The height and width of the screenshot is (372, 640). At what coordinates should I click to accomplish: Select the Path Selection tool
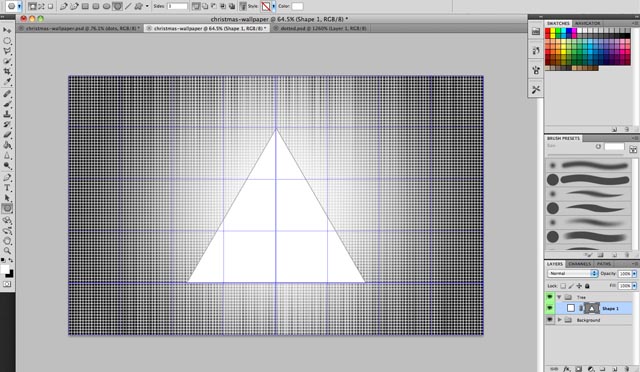pos(7,198)
